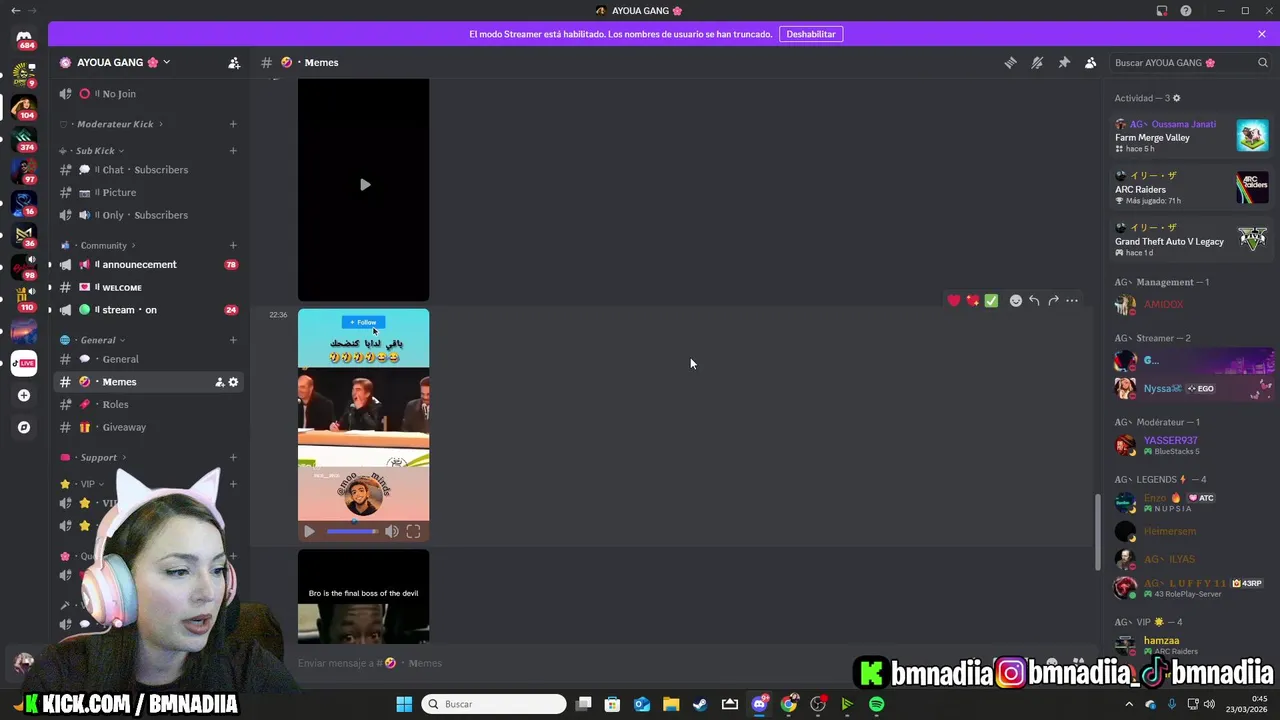The height and width of the screenshot is (720, 1280).
Task: Disable streamer mode with the Deshabilitar button
Action: (x=811, y=34)
